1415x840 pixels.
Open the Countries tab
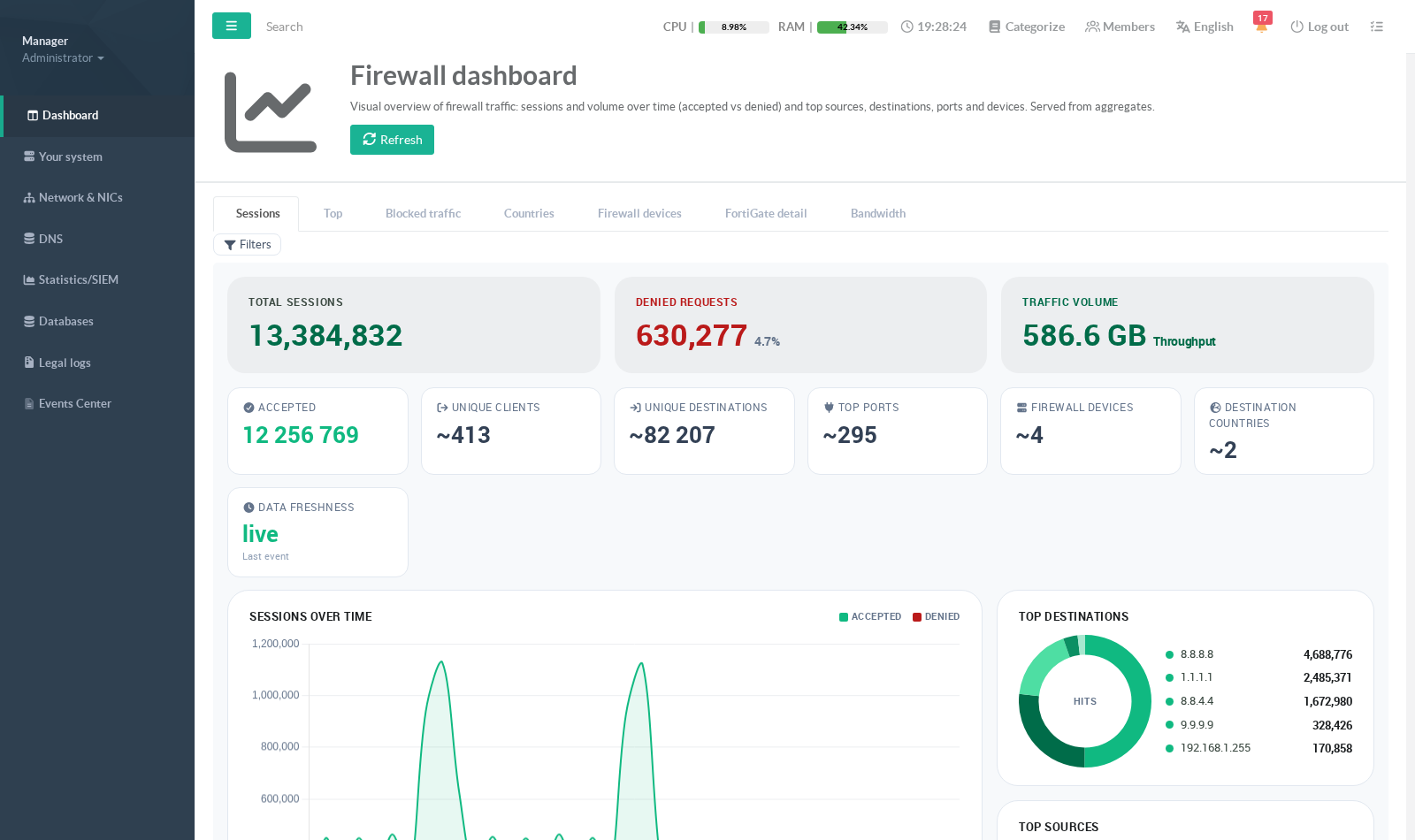coord(529,213)
